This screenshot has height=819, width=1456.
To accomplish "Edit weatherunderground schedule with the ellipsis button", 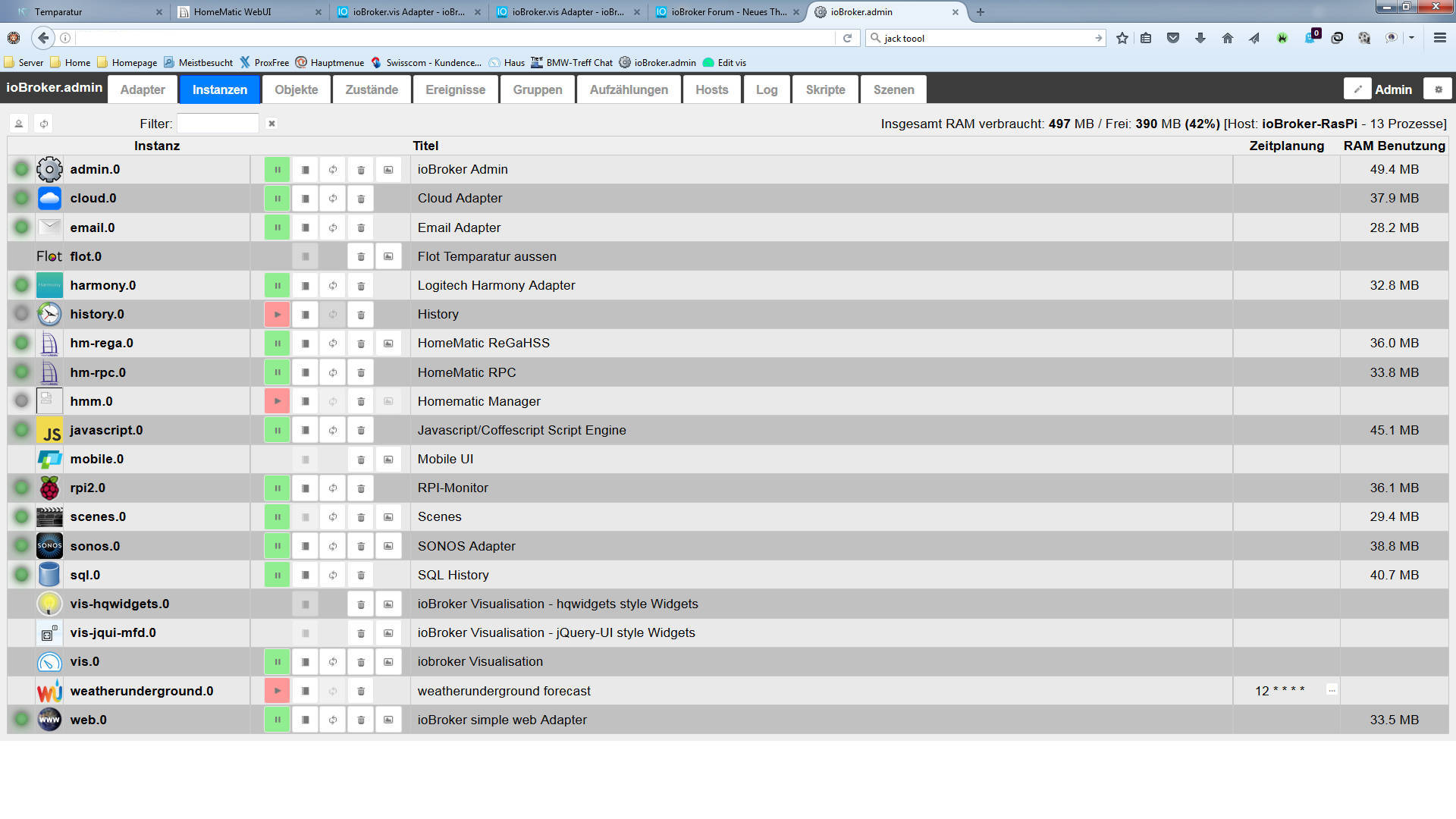I will [1332, 690].
